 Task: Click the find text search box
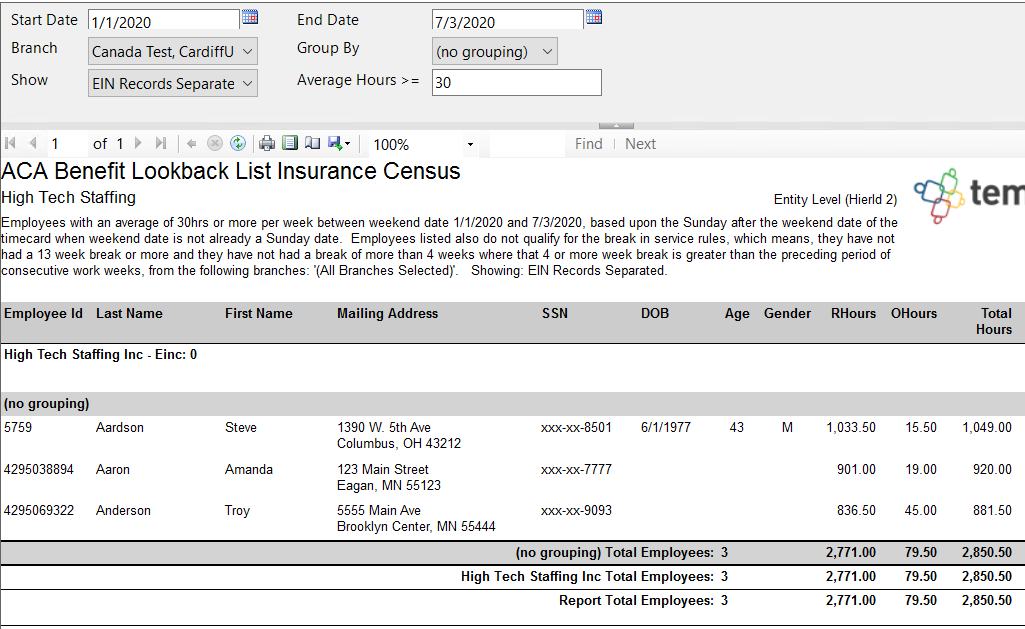[526, 144]
